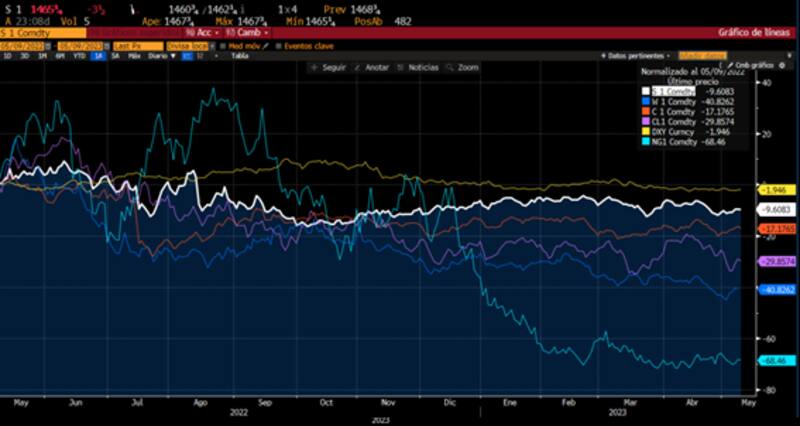
Task: Activate the Zoom magnifier tool
Action: 464,67
